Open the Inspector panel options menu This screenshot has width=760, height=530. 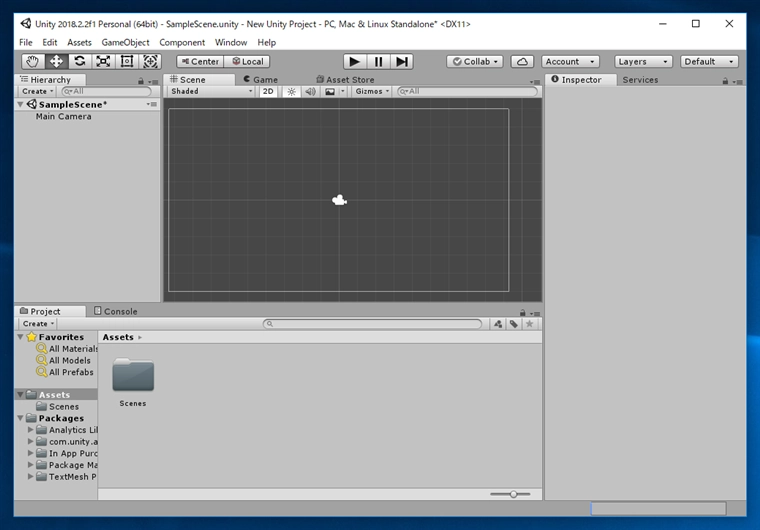tap(738, 81)
